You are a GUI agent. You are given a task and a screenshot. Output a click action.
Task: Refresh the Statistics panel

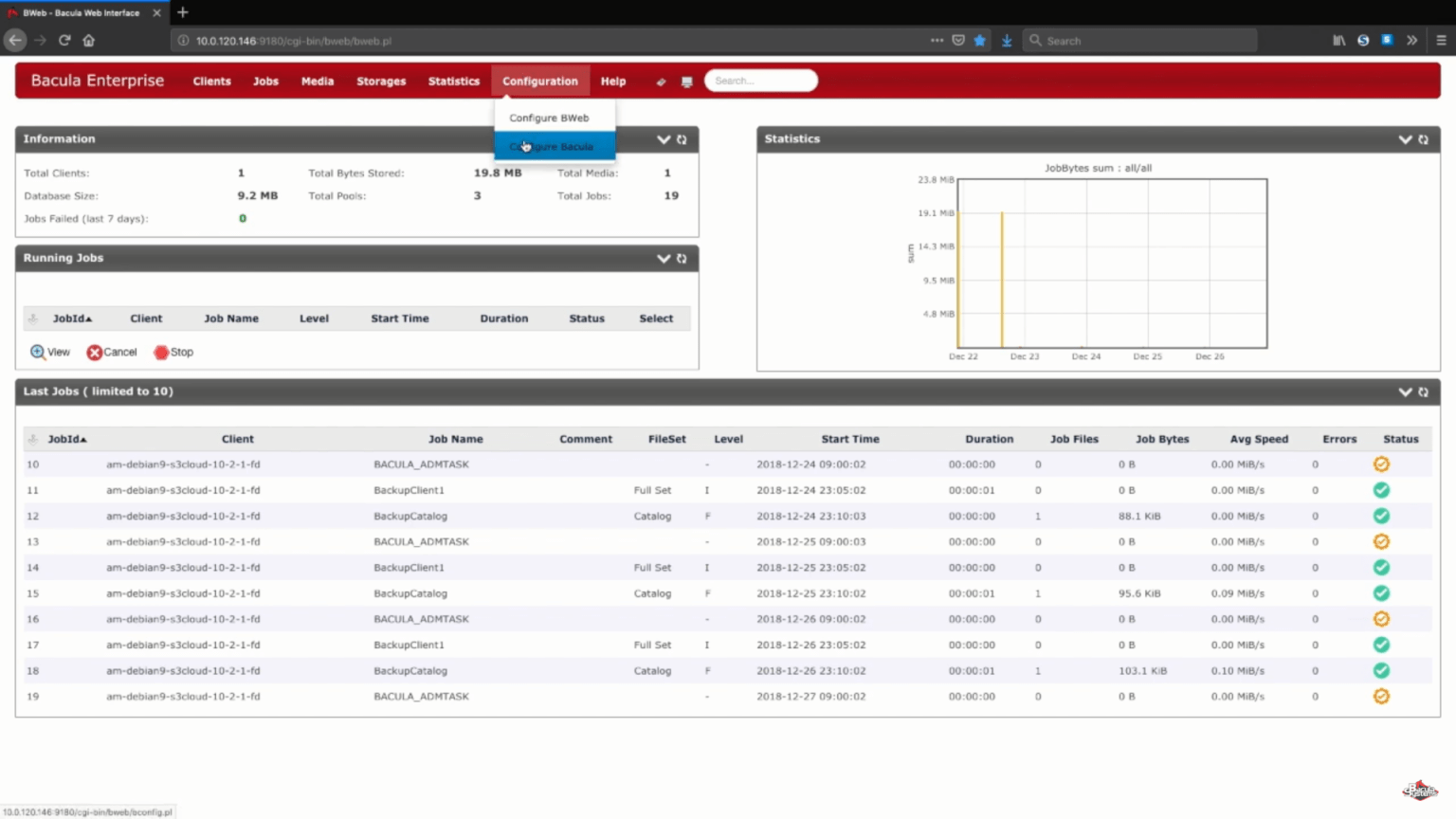click(1424, 139)
